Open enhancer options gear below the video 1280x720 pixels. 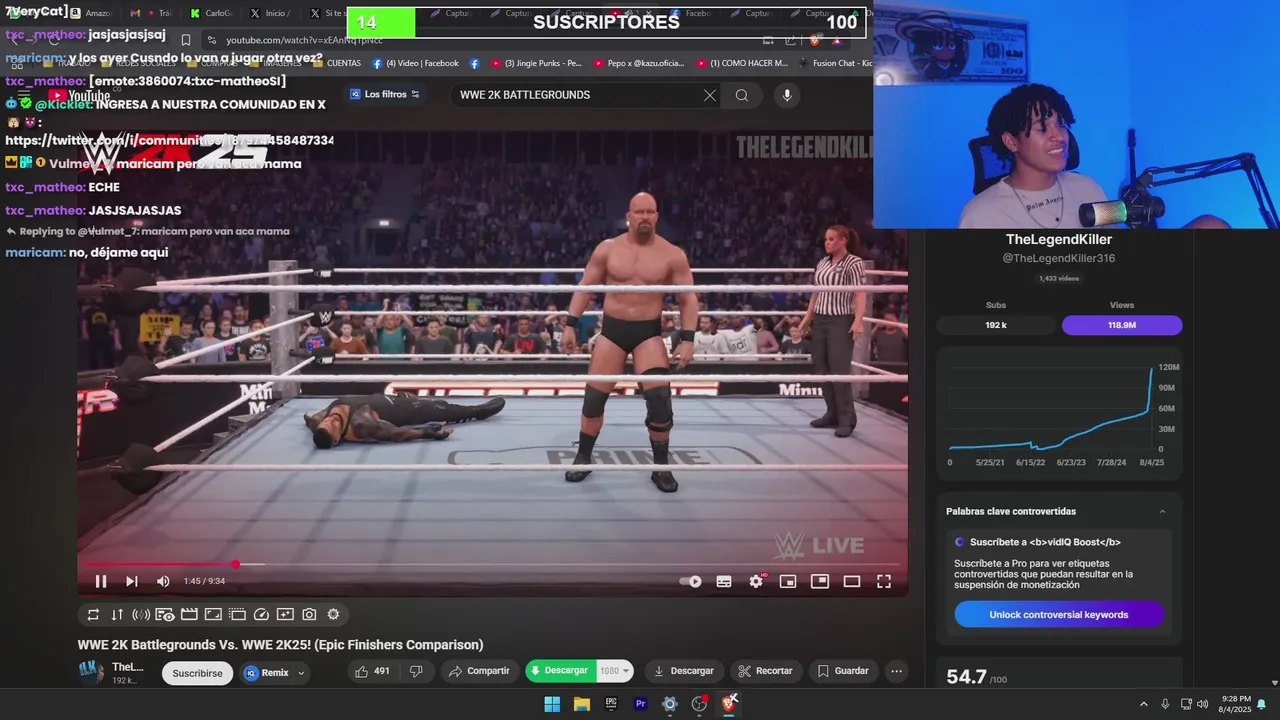click(333, 615)
